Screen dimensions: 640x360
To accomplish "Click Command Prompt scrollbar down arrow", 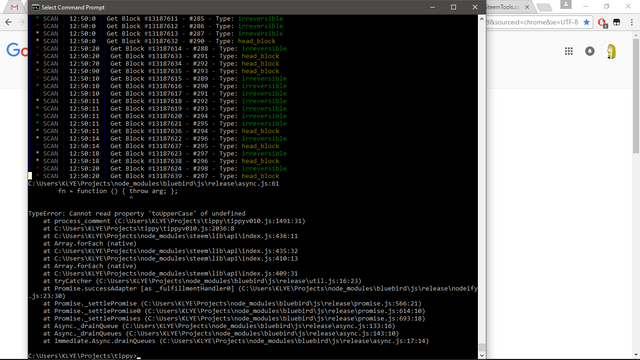I will pos(482,356).
